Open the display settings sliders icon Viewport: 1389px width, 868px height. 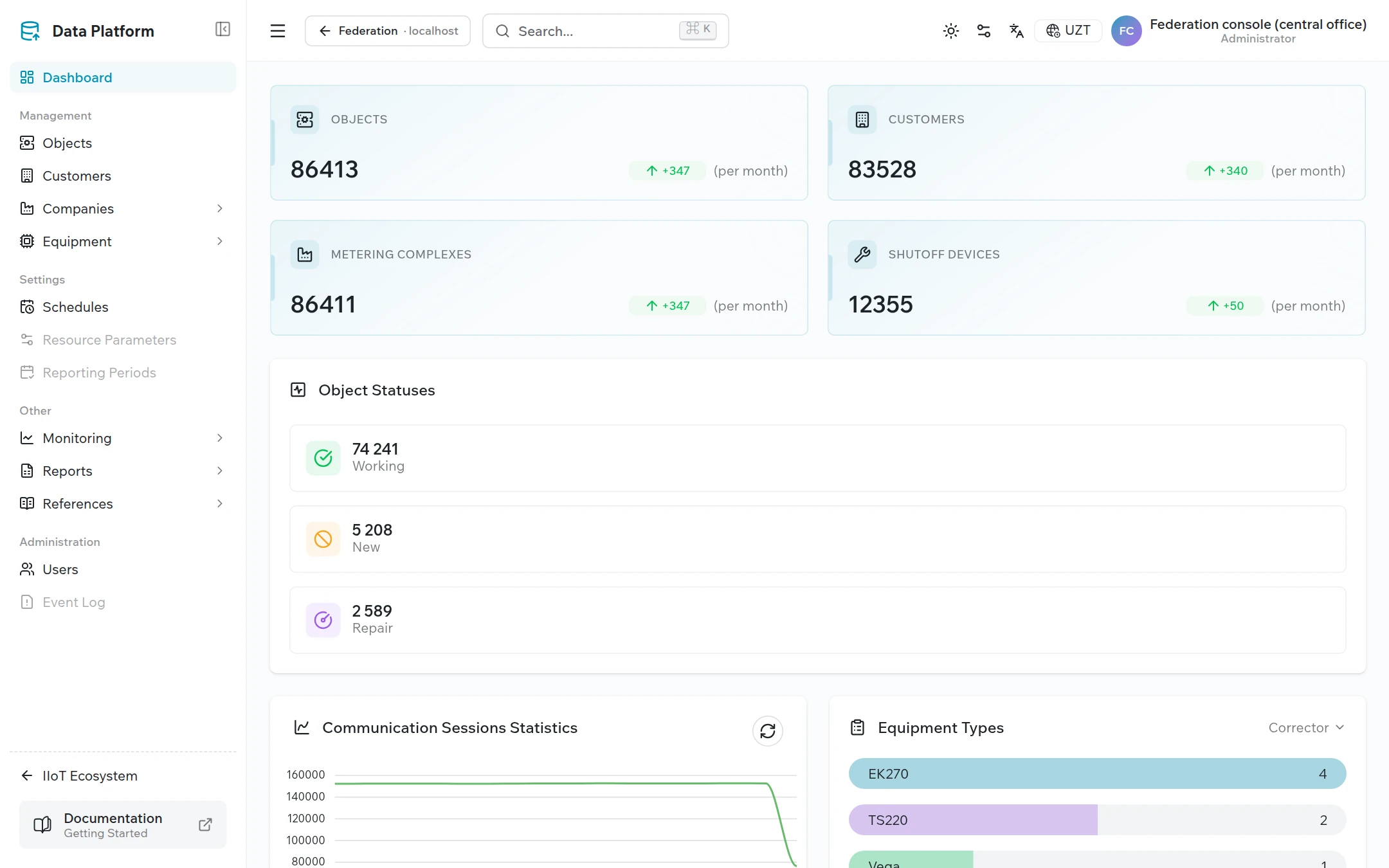tap(984, 31)
